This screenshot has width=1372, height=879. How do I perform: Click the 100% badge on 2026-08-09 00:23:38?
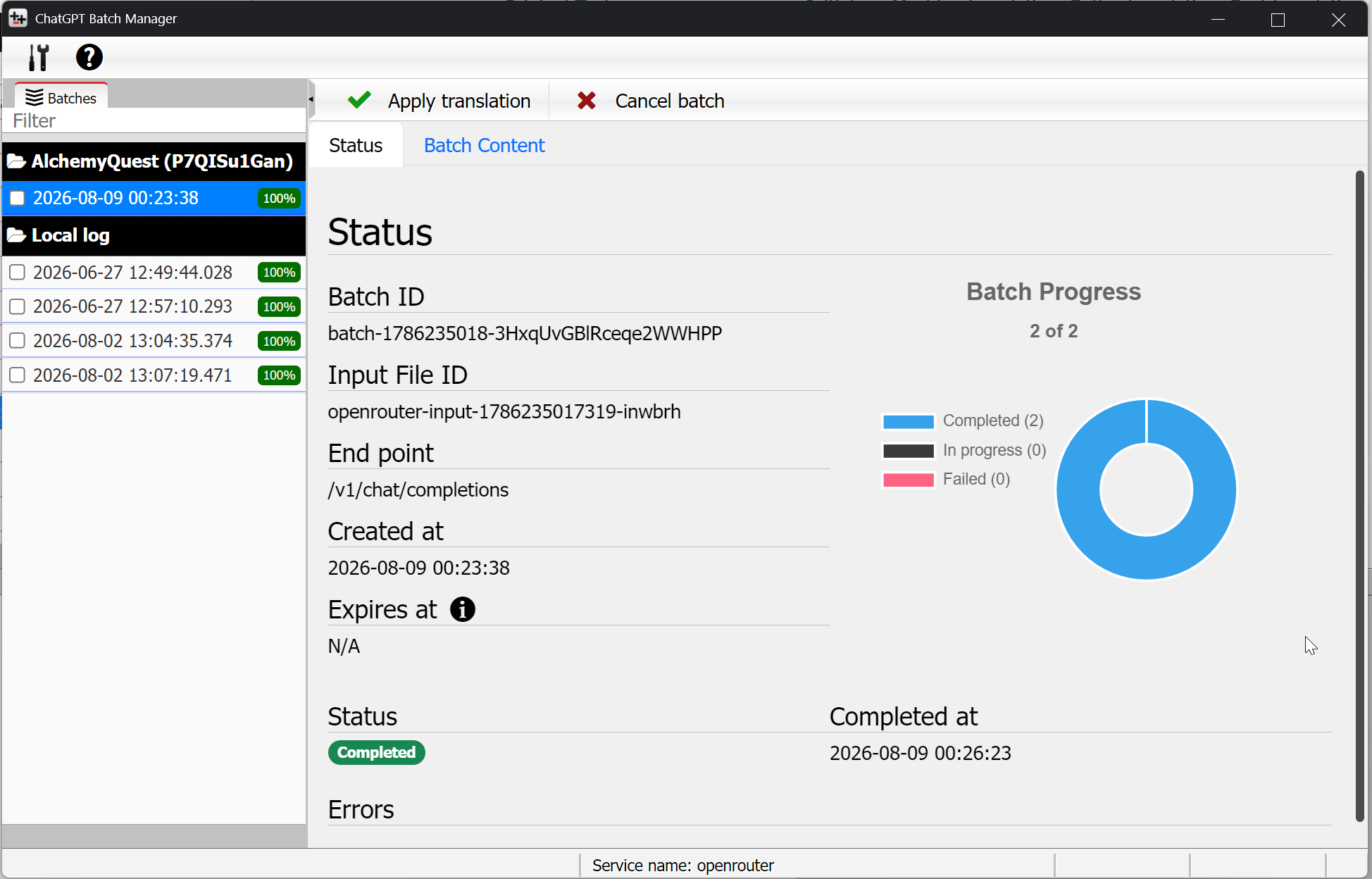tap(279, 199)
